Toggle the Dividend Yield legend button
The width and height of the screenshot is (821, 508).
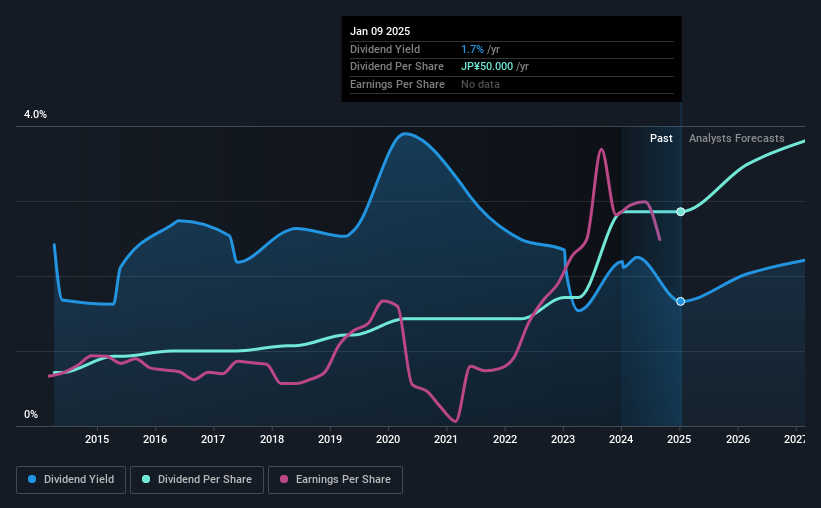point(71,480)
